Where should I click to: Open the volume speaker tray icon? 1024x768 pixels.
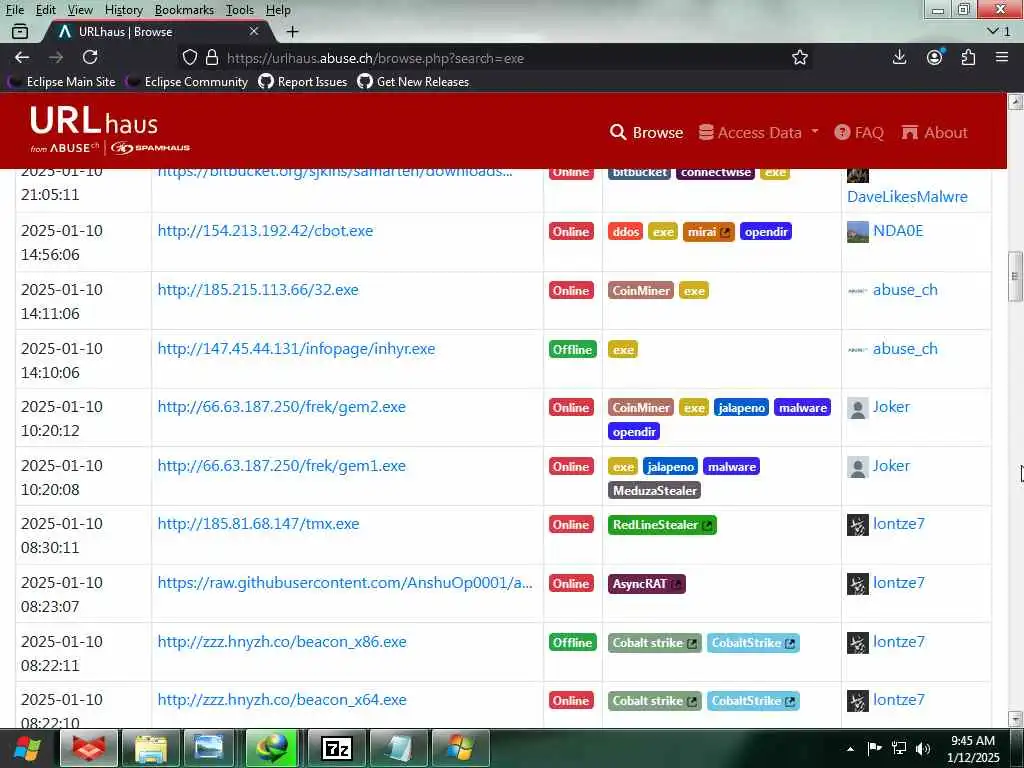pyautogui.click(x=922, y=748)
